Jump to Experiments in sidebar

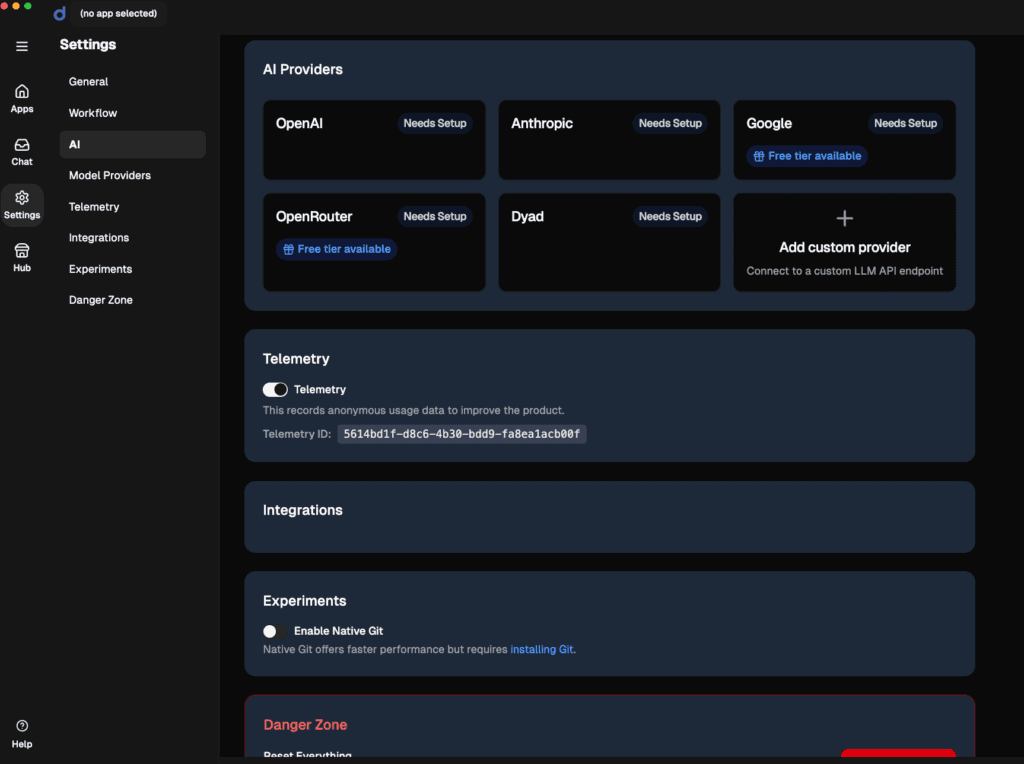point(133,269)
